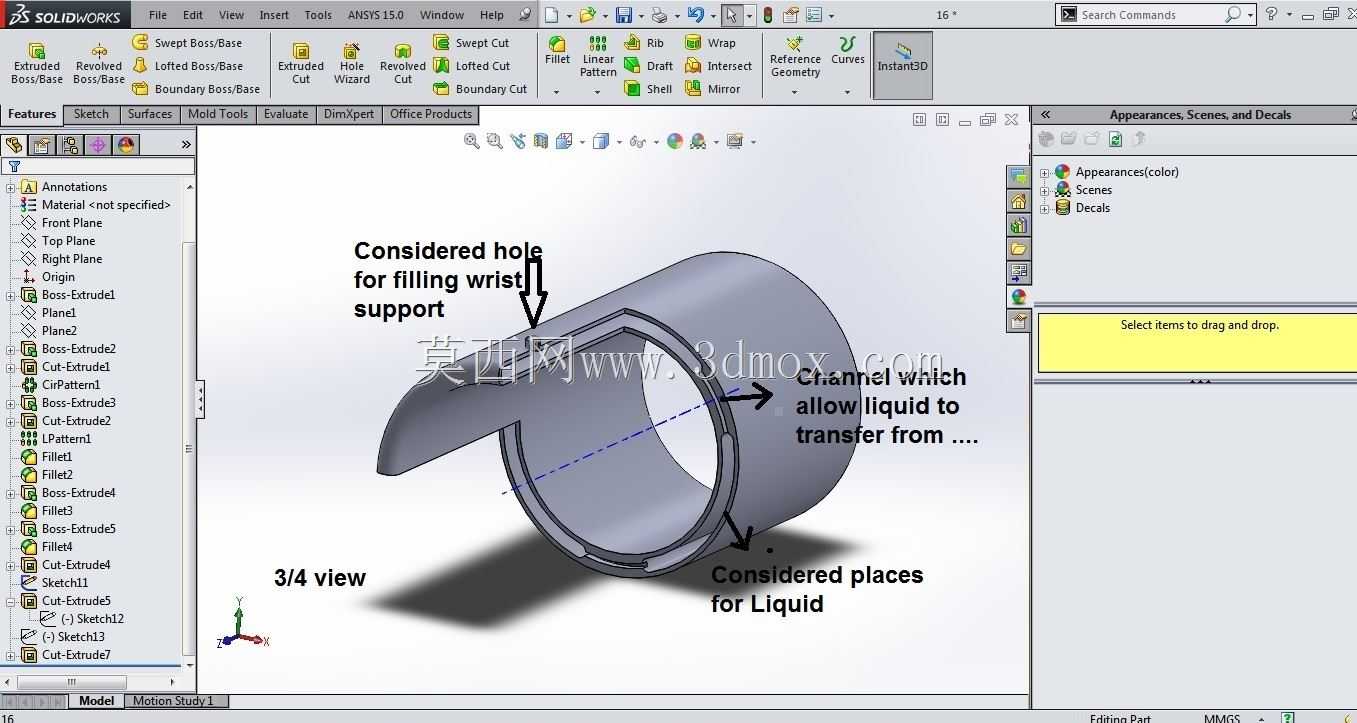The image size is (1357, 723).
Task: Activate the Extruded Cut tool
Action: pyautogui.click(x=301, y=64)
